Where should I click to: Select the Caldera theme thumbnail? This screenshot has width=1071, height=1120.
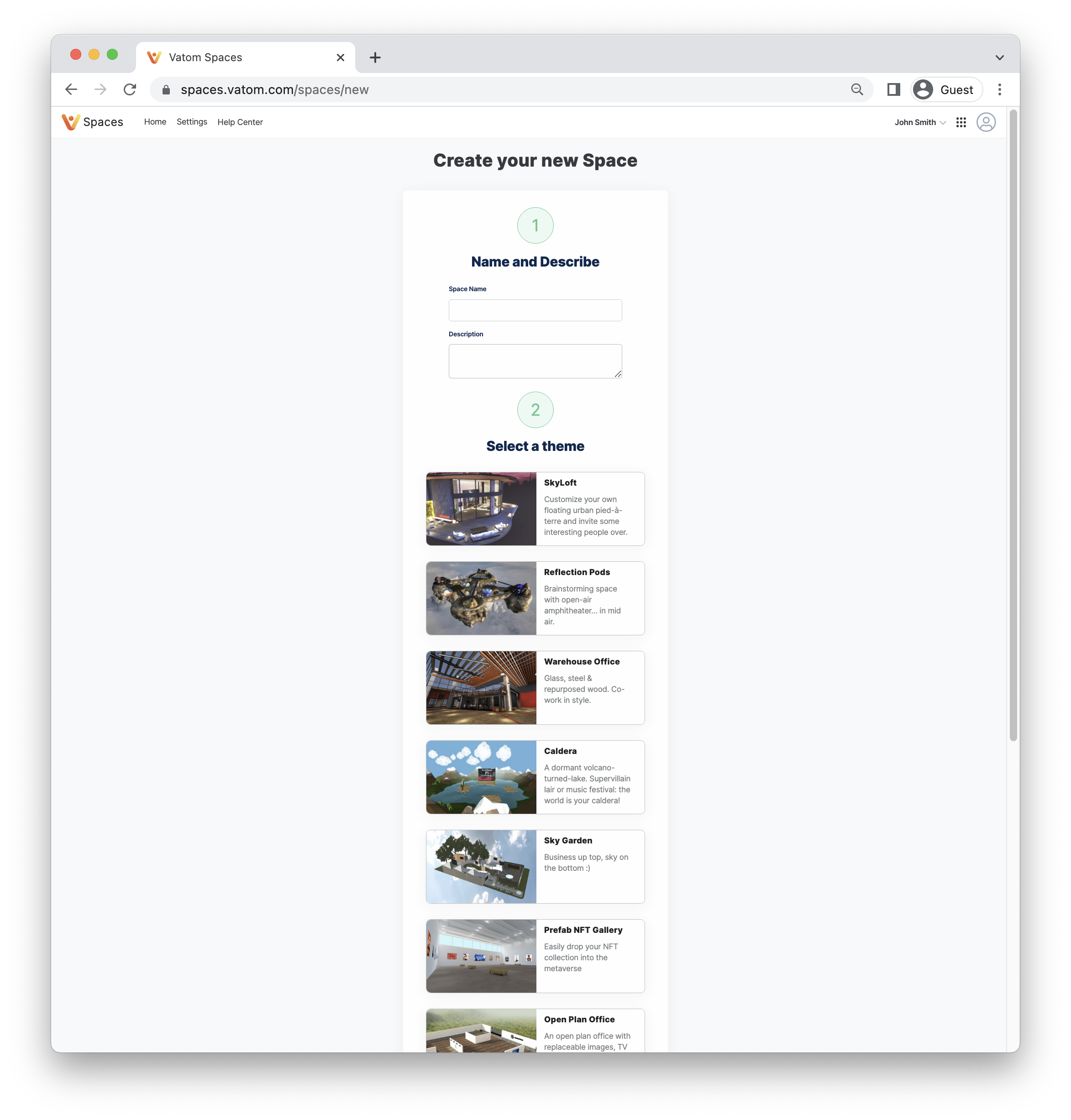point(481,777)
